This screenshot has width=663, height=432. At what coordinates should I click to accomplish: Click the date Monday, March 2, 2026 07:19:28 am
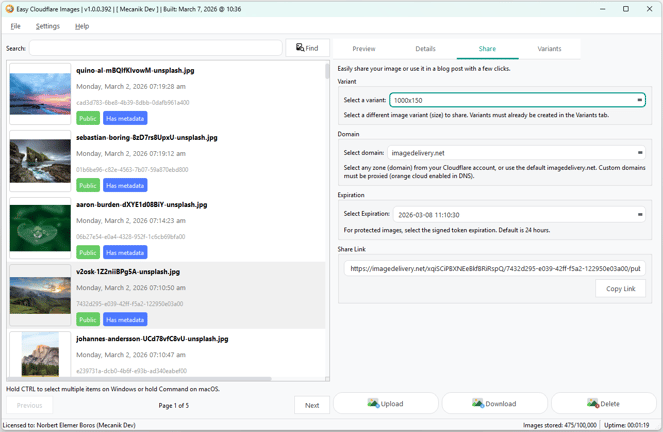point(131,87)
